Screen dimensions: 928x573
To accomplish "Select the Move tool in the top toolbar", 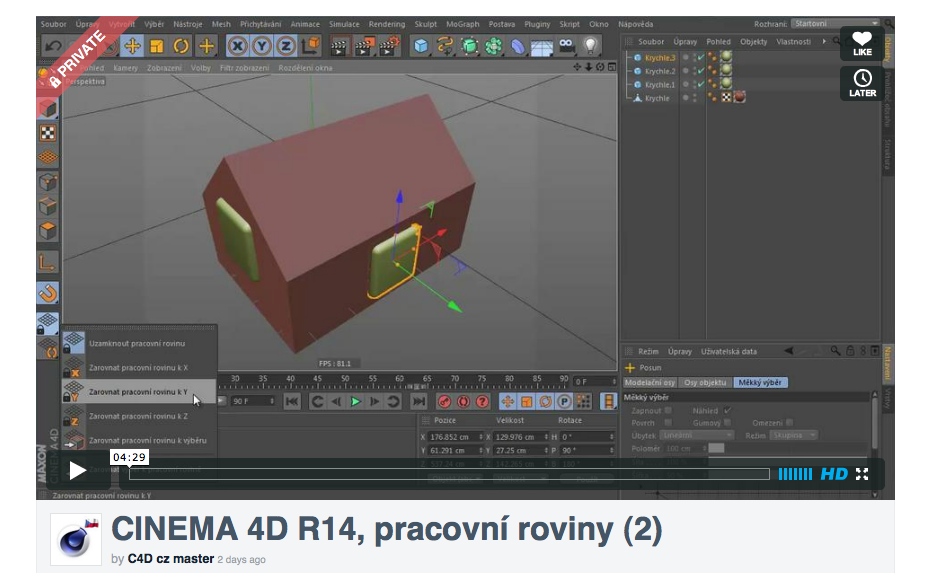I will pos(132,46).
